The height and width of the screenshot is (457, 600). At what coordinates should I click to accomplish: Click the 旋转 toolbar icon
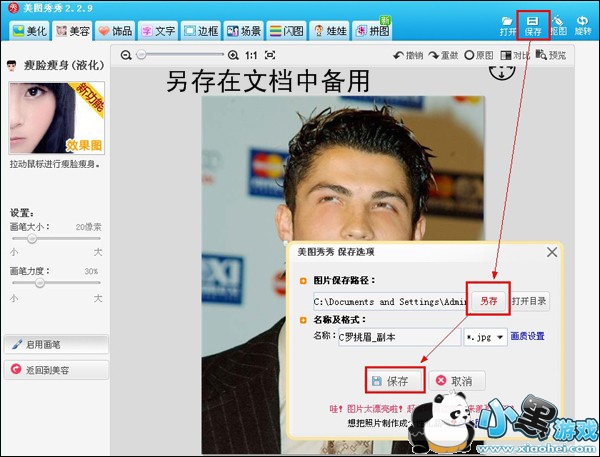click(583, 26)
